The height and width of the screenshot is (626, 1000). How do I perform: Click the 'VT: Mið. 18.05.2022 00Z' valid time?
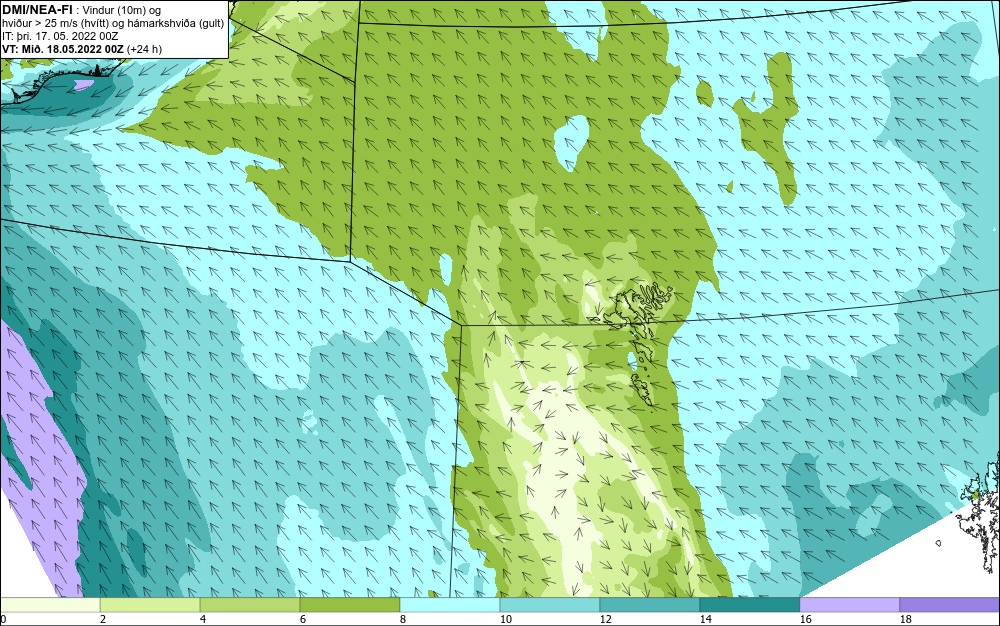pyautogui.click(x=63, y=49)
